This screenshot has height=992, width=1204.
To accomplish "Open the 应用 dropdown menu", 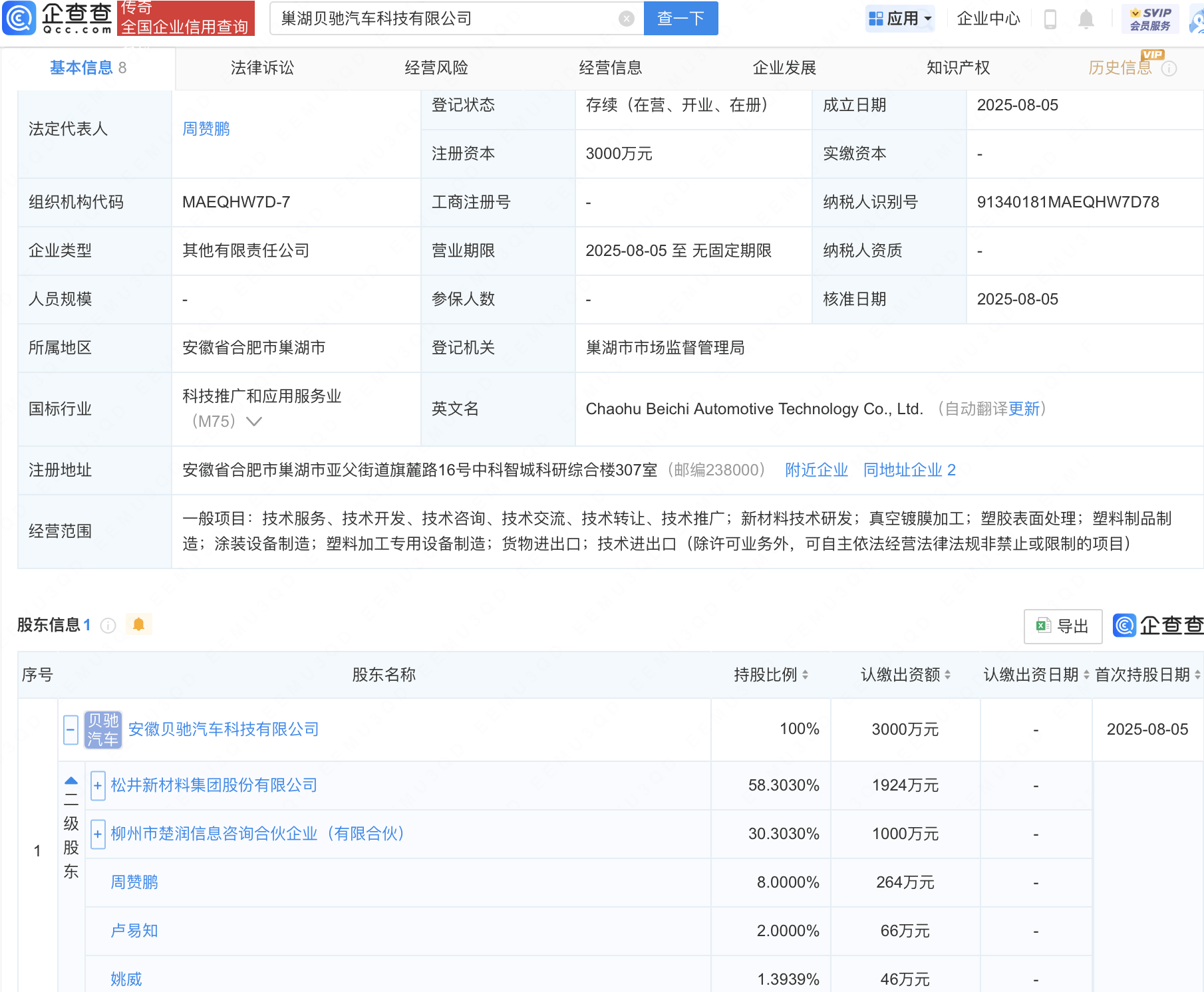I will click(x=901, y=19).
